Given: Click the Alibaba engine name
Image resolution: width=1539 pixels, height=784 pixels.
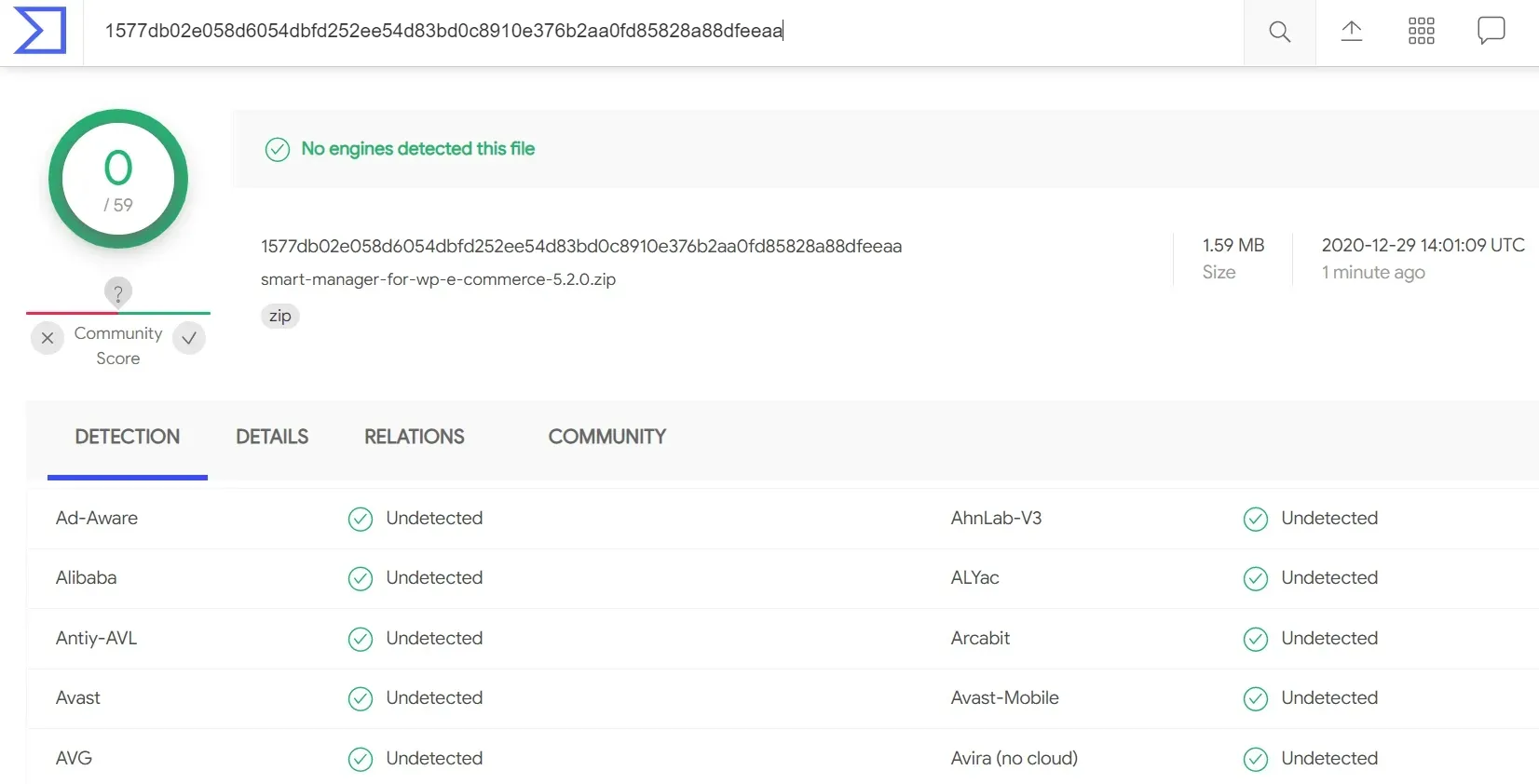Looking at the screenshot, I should point(87,577).
